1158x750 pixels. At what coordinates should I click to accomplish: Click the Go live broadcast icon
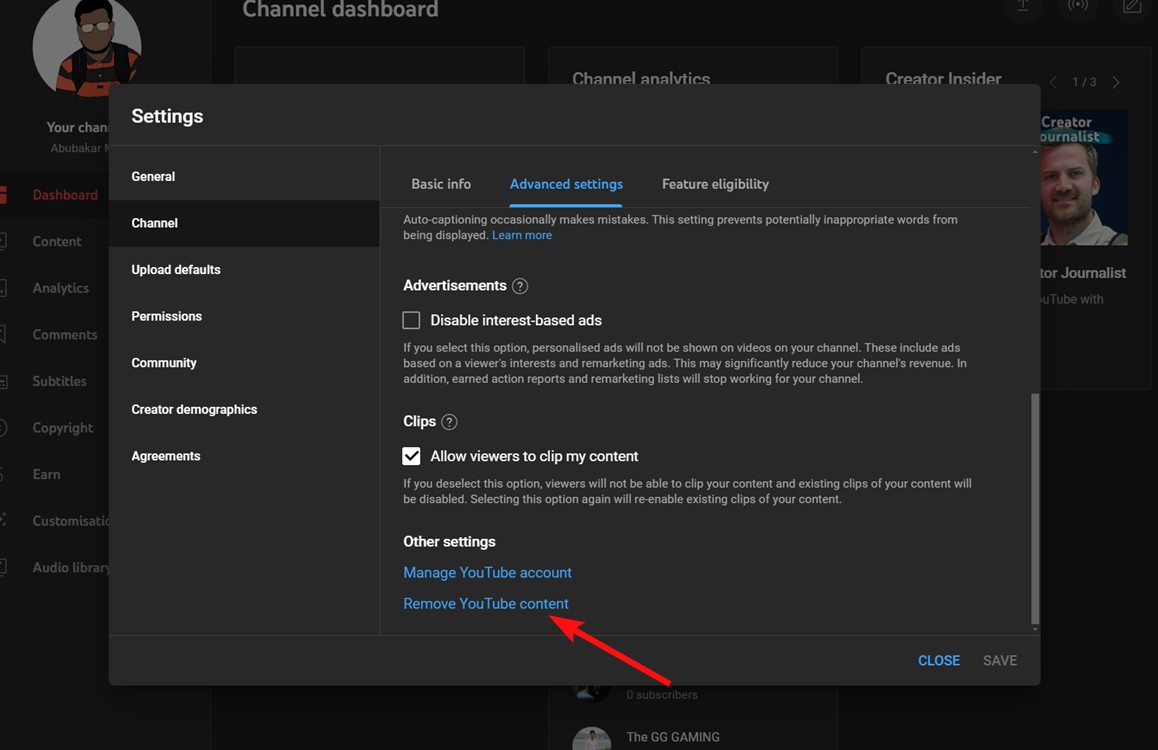click(x=1078, y=7)
